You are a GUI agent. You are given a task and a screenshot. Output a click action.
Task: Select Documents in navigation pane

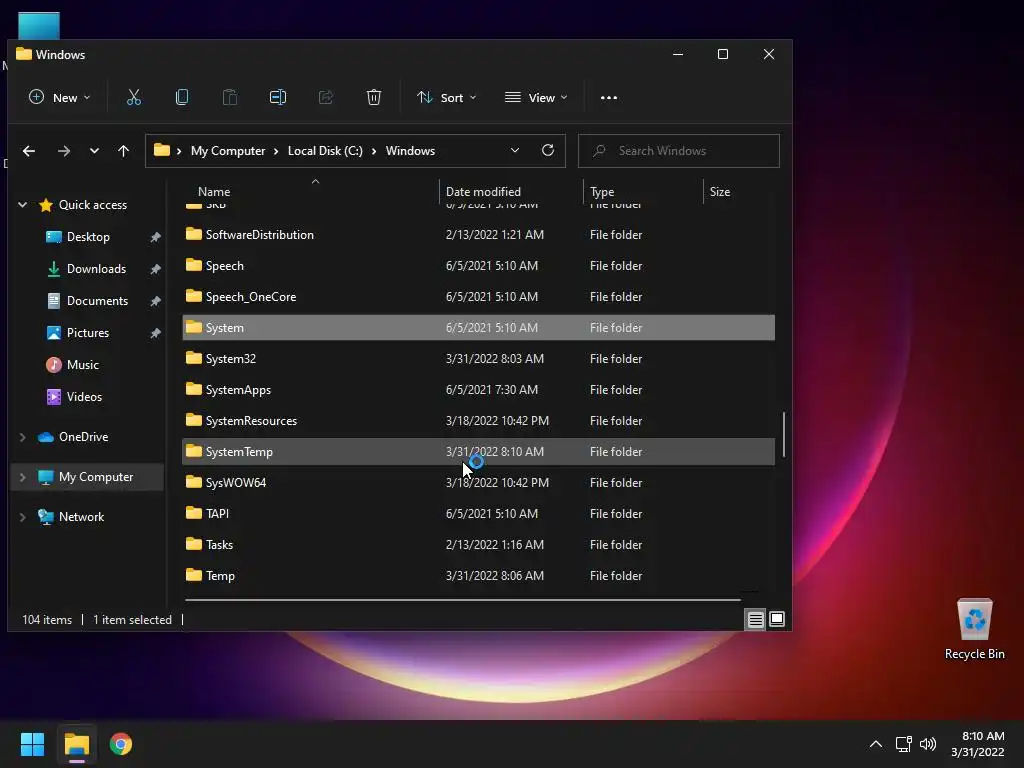97,301
